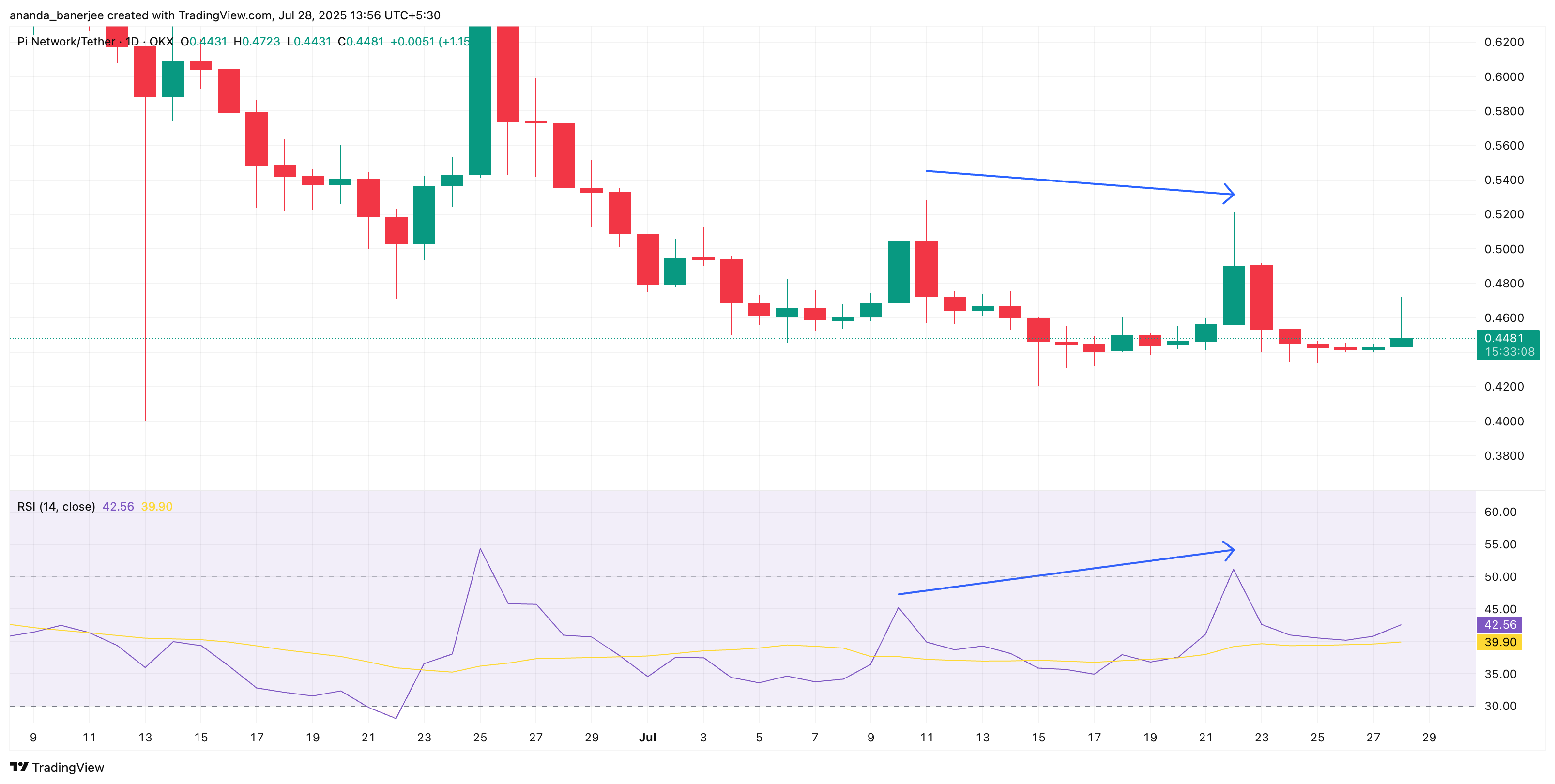This screenshot has width=1555, height=784.
Task: Click the TradingView text next to the logo
Action: (x=69, y=767)
